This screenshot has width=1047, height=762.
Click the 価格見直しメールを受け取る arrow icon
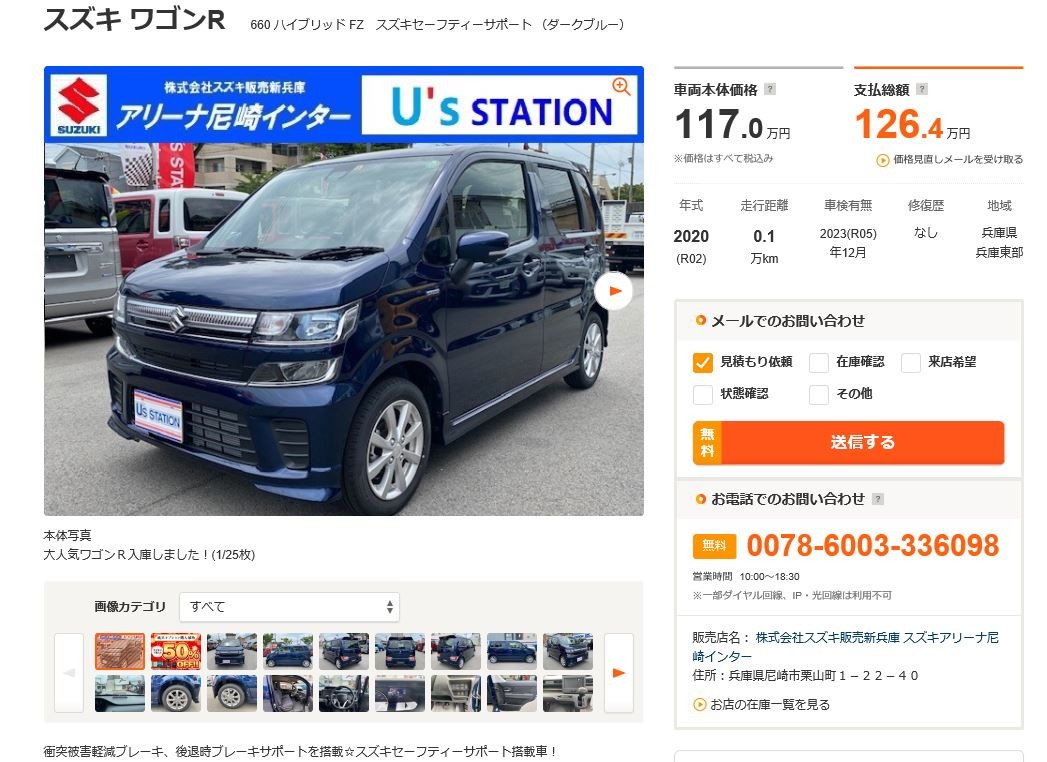click(x=882, y=160)
